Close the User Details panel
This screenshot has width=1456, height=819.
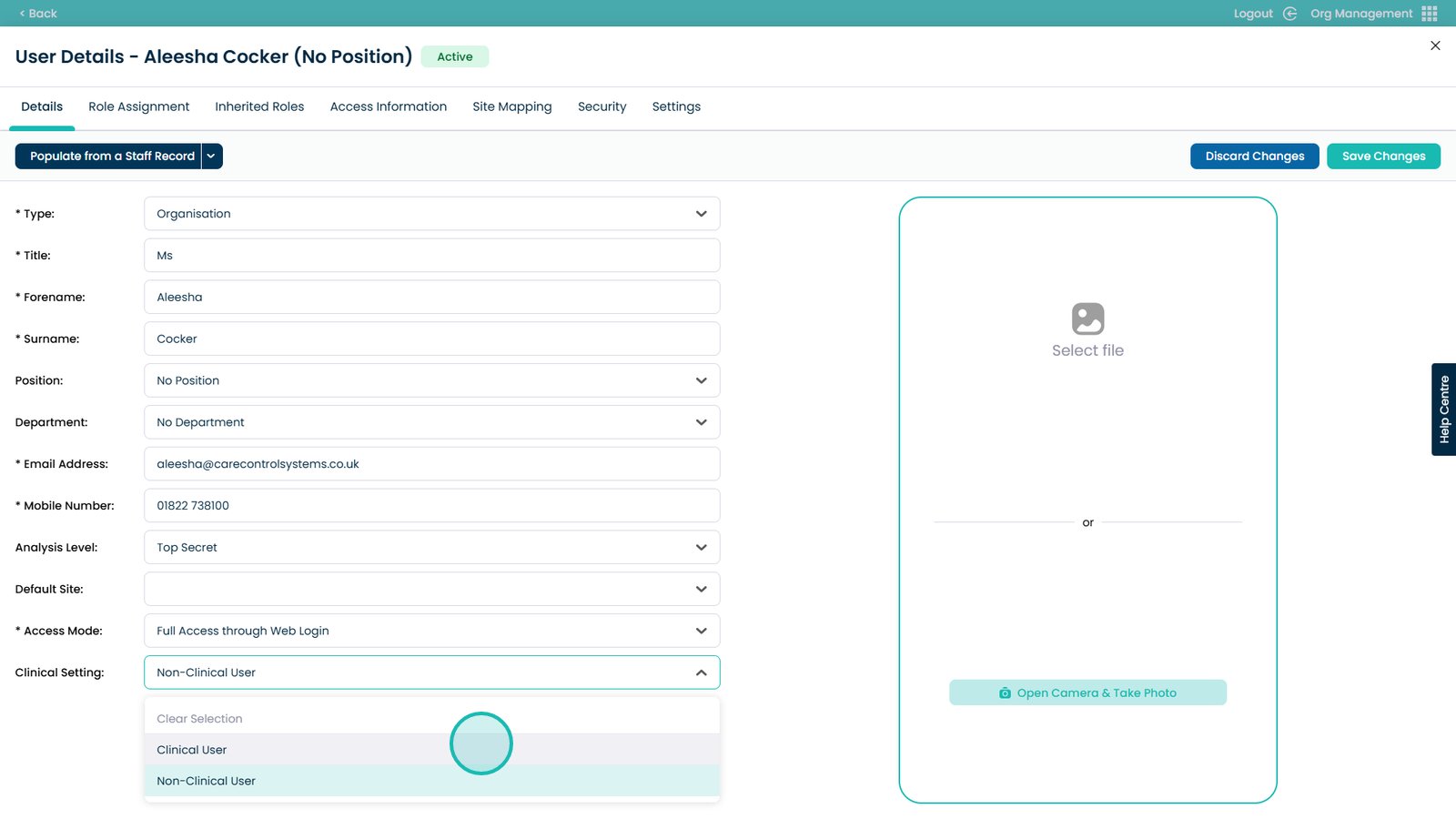[x=1435, y=45]
